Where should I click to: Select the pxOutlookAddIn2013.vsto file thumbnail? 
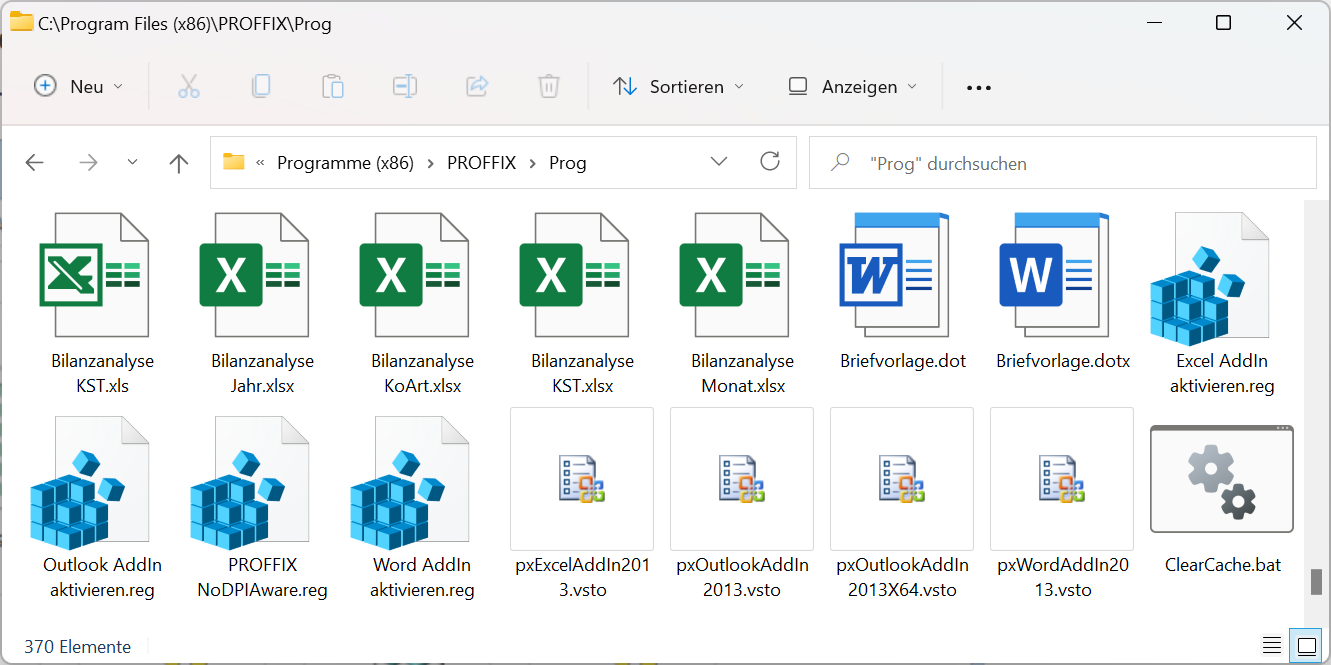pos(742,478)
